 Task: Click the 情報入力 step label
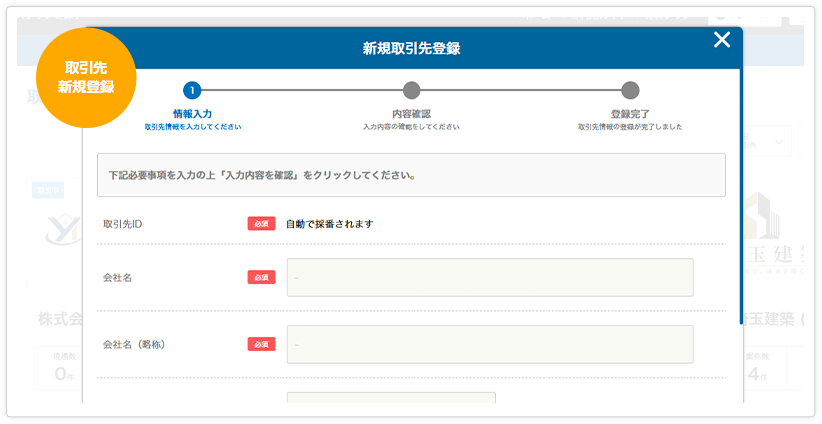pyautogui.click(x=192, y=114)
